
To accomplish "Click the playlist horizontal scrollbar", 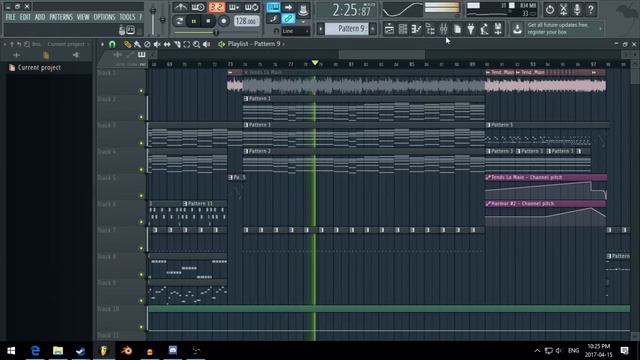I will pyautogui.click(x=382, y=55).
